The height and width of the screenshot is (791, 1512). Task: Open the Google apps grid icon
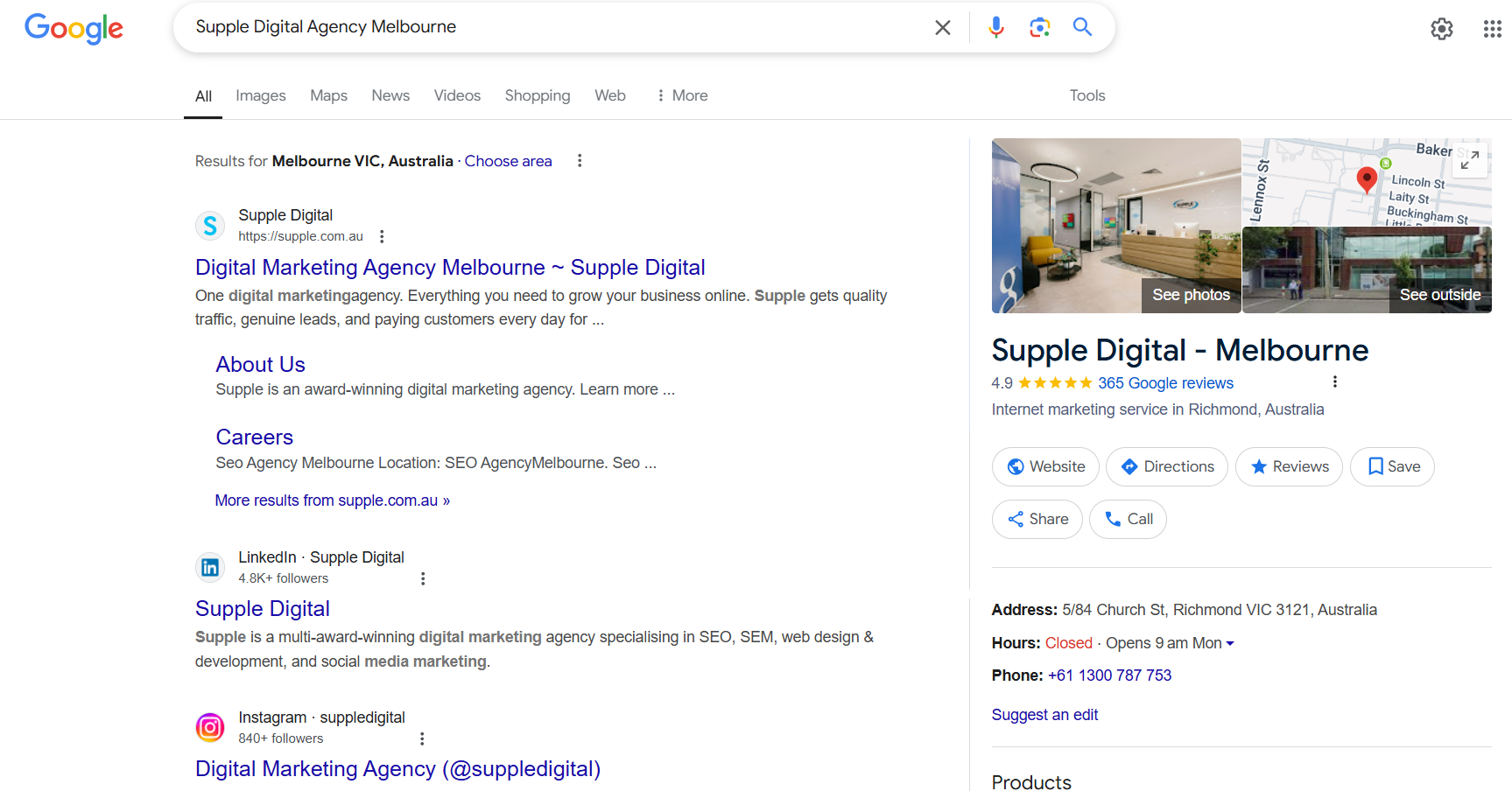pos(1493,29)
